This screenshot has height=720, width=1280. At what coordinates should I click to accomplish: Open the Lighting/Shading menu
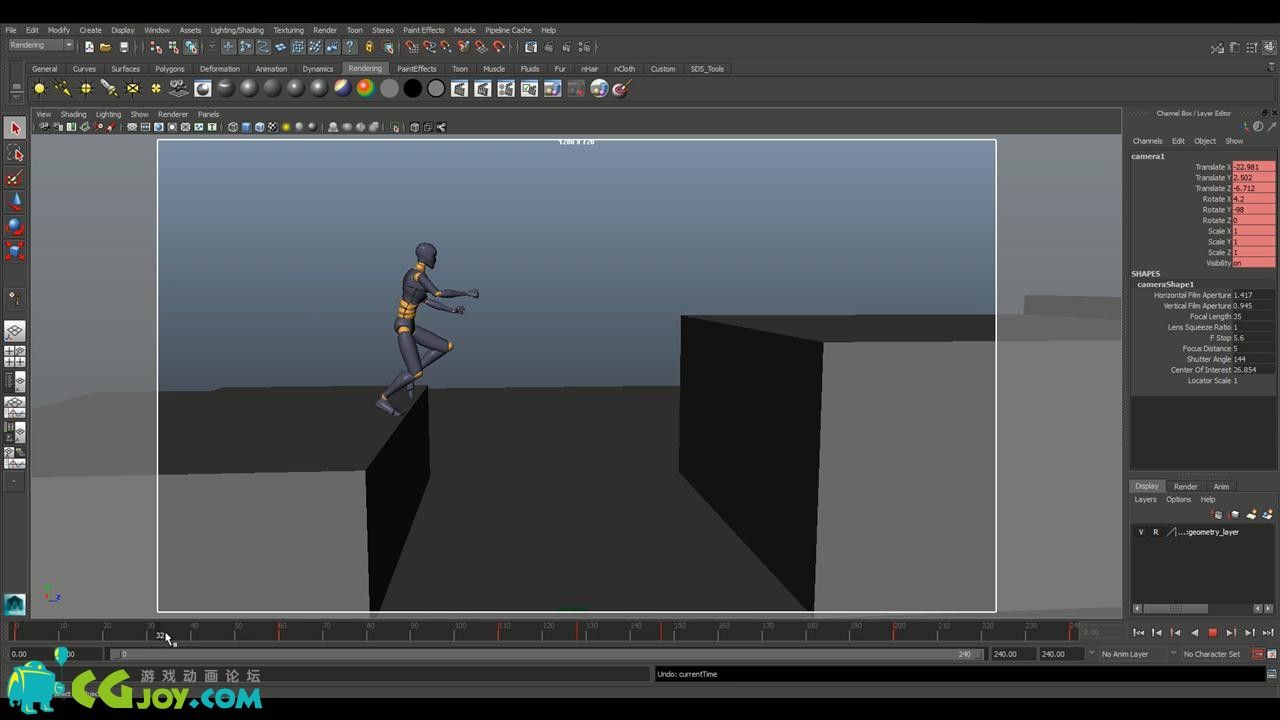(237, 30)
